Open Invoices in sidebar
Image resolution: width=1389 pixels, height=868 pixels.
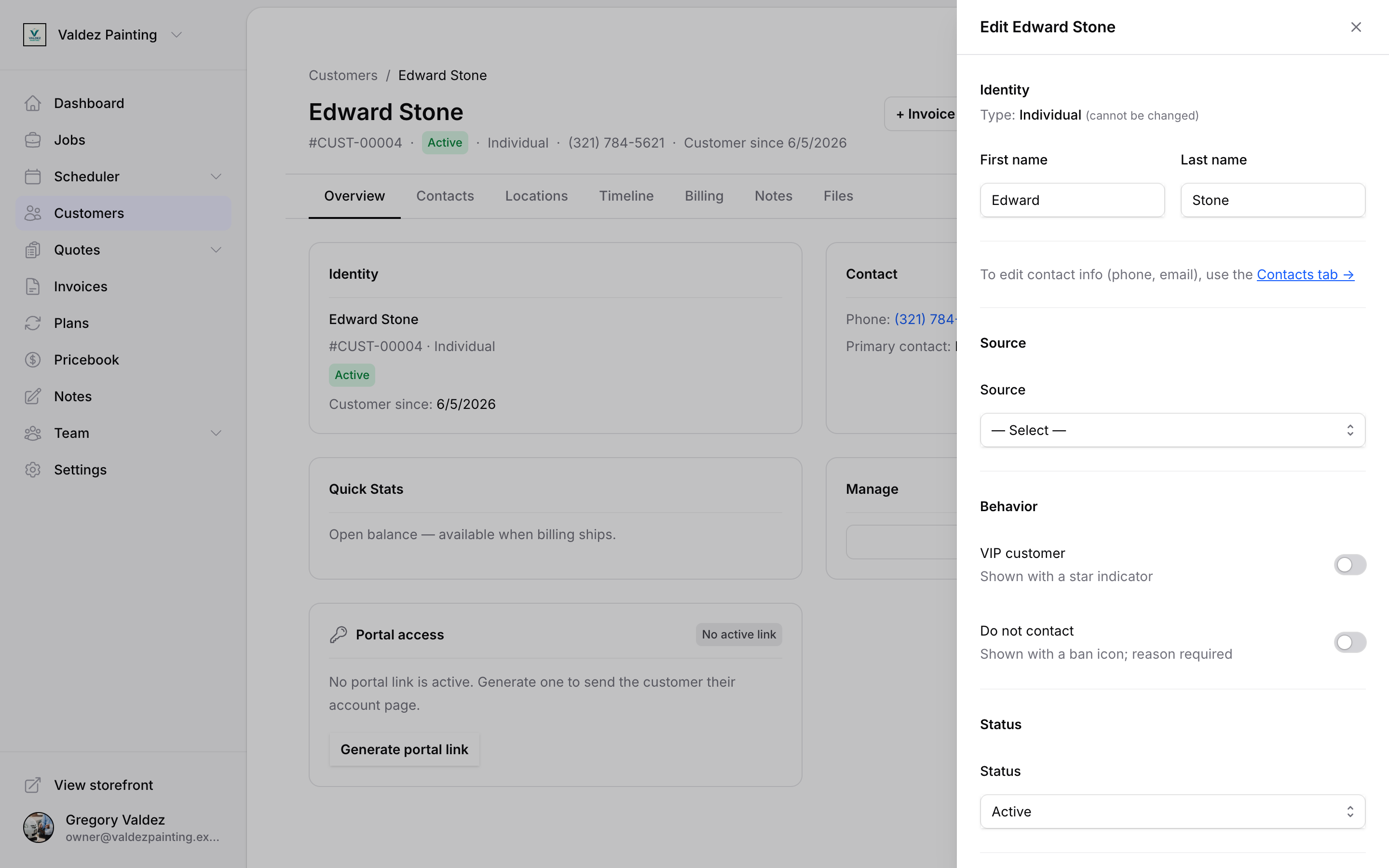(123, 286)
